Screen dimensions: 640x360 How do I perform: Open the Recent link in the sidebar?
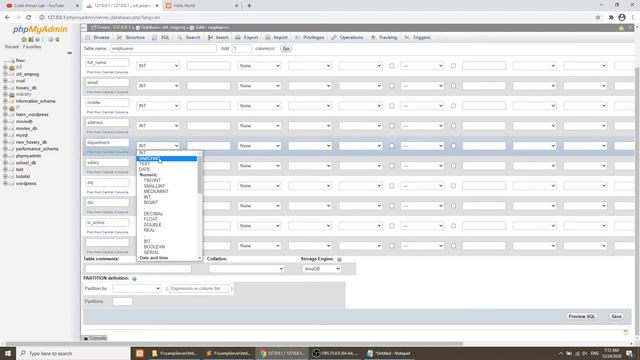point(12,47)
